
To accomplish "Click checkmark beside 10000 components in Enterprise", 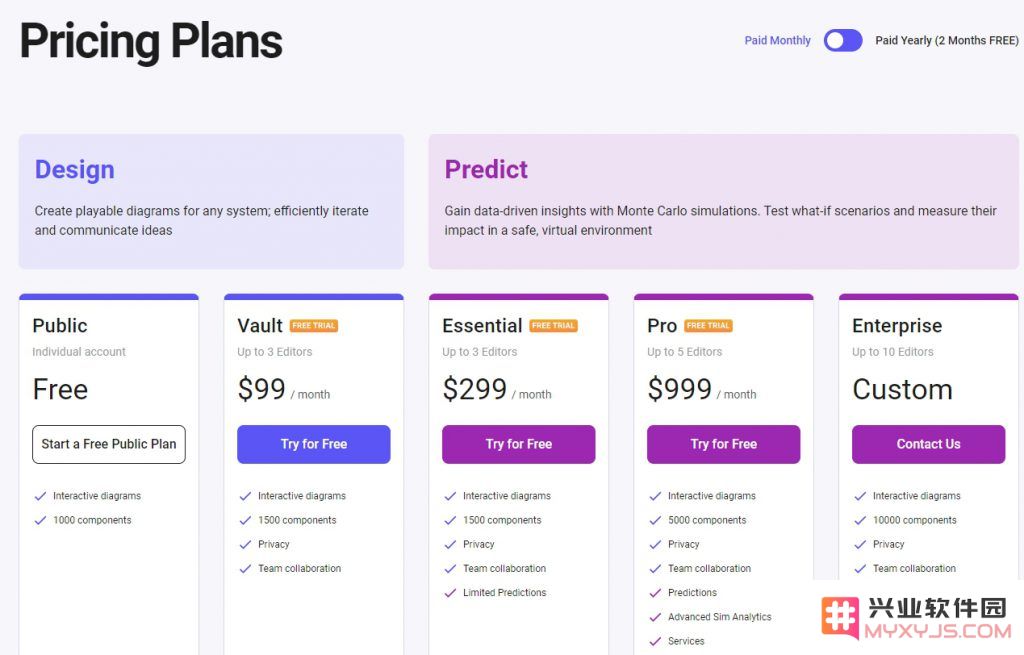I will (860, 520).
